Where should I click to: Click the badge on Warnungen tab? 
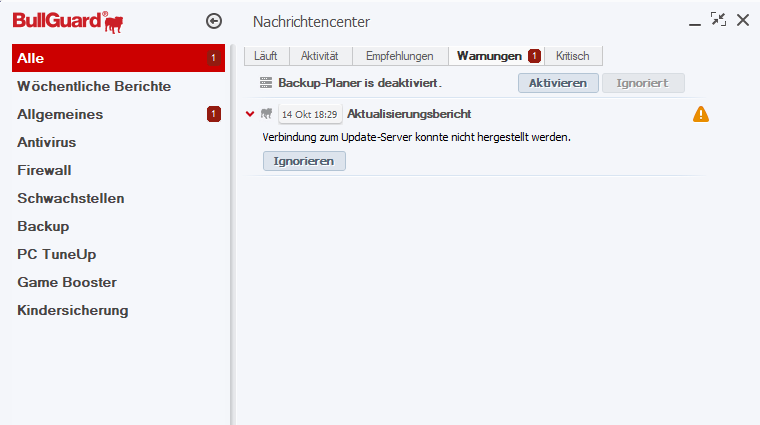click(534, 56)
